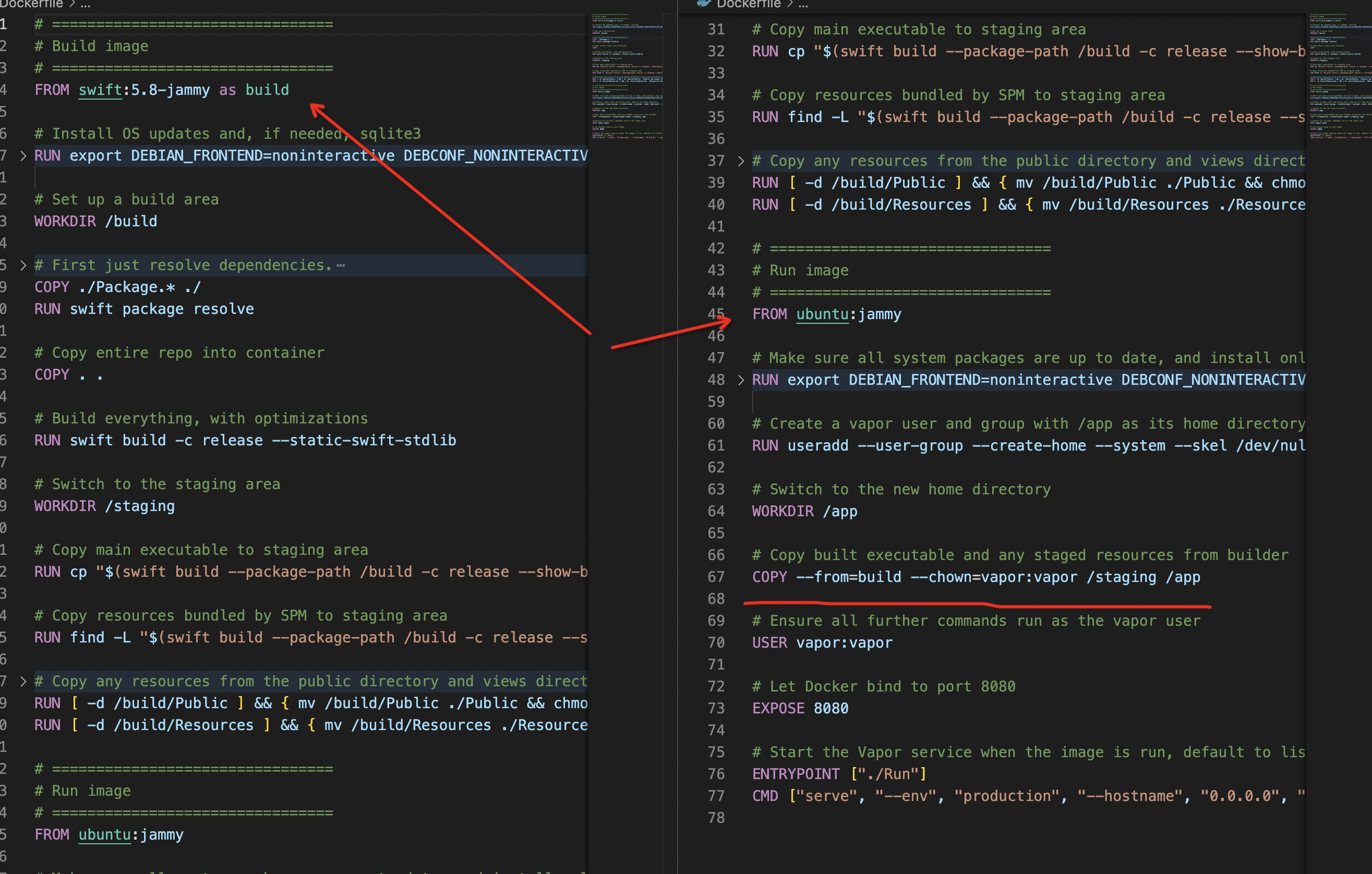Click 'USER vapor:vapor' line
1372x874 pixels.
pyautogui.click(x=822, y=643)
